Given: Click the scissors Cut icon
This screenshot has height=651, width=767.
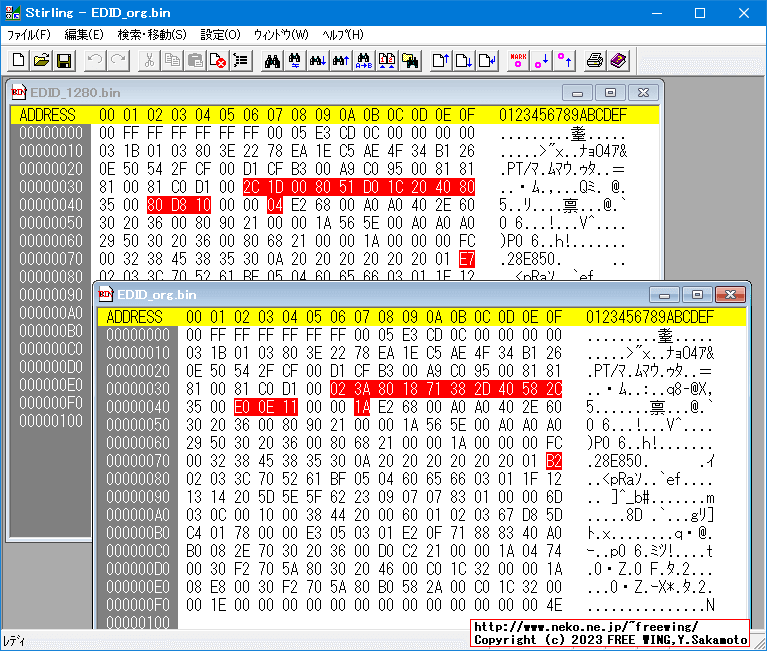Looking at the screenshot, I should tap(149, 61).
